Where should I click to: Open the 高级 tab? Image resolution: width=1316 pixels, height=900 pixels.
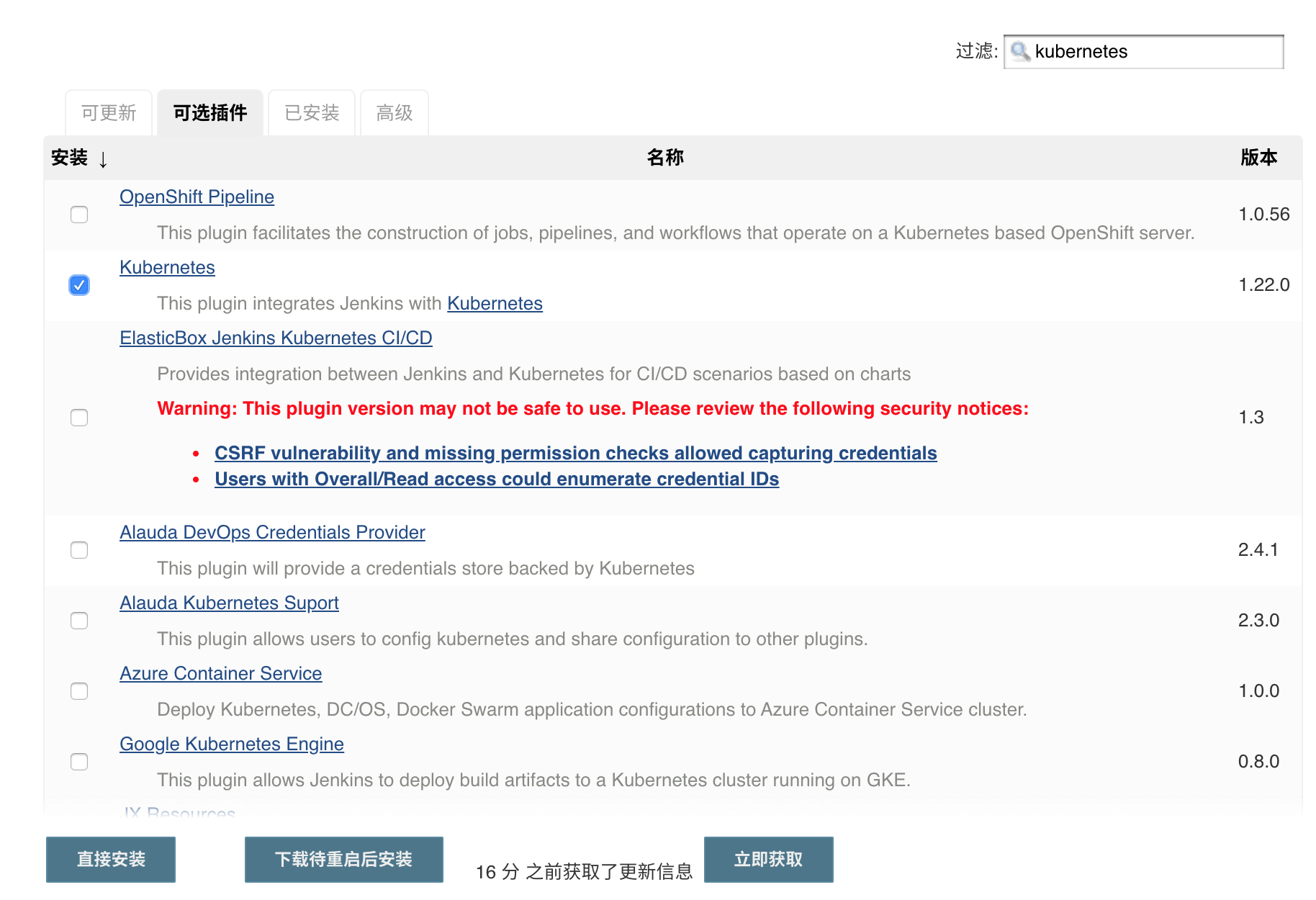click(395, 113)
